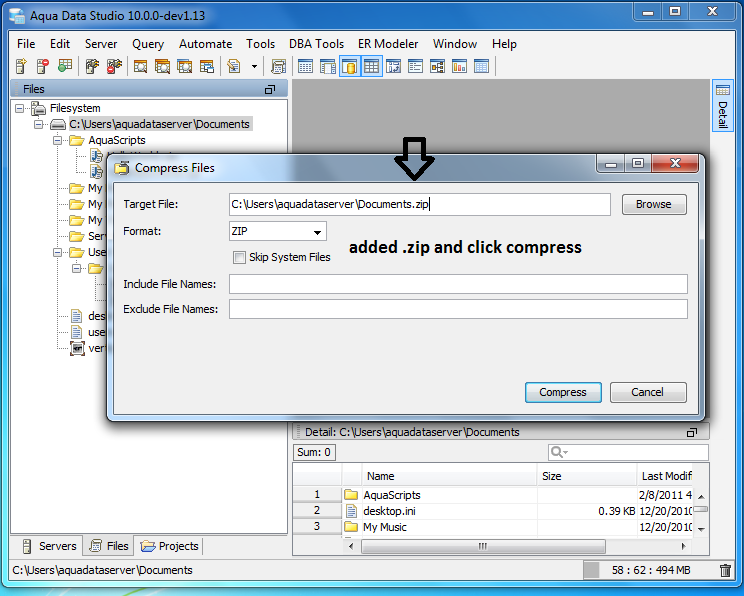Maximize the Detail panel via its header icon
The image size is (744, 596).
pyautogui.click(x=692, y=432)
